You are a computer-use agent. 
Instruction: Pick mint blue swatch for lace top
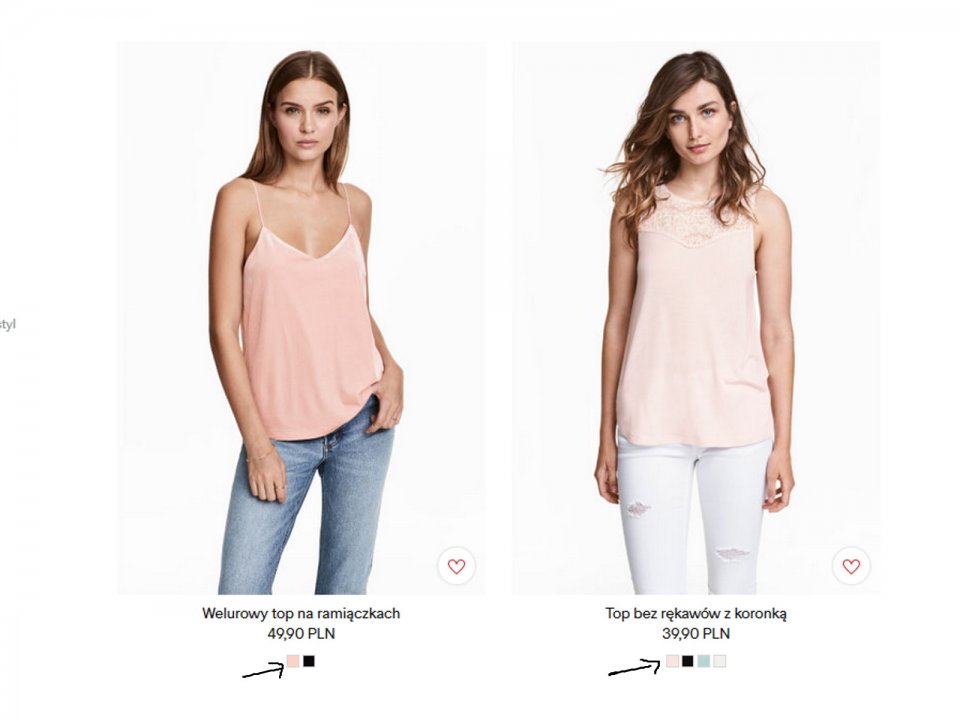coord(704,661)
